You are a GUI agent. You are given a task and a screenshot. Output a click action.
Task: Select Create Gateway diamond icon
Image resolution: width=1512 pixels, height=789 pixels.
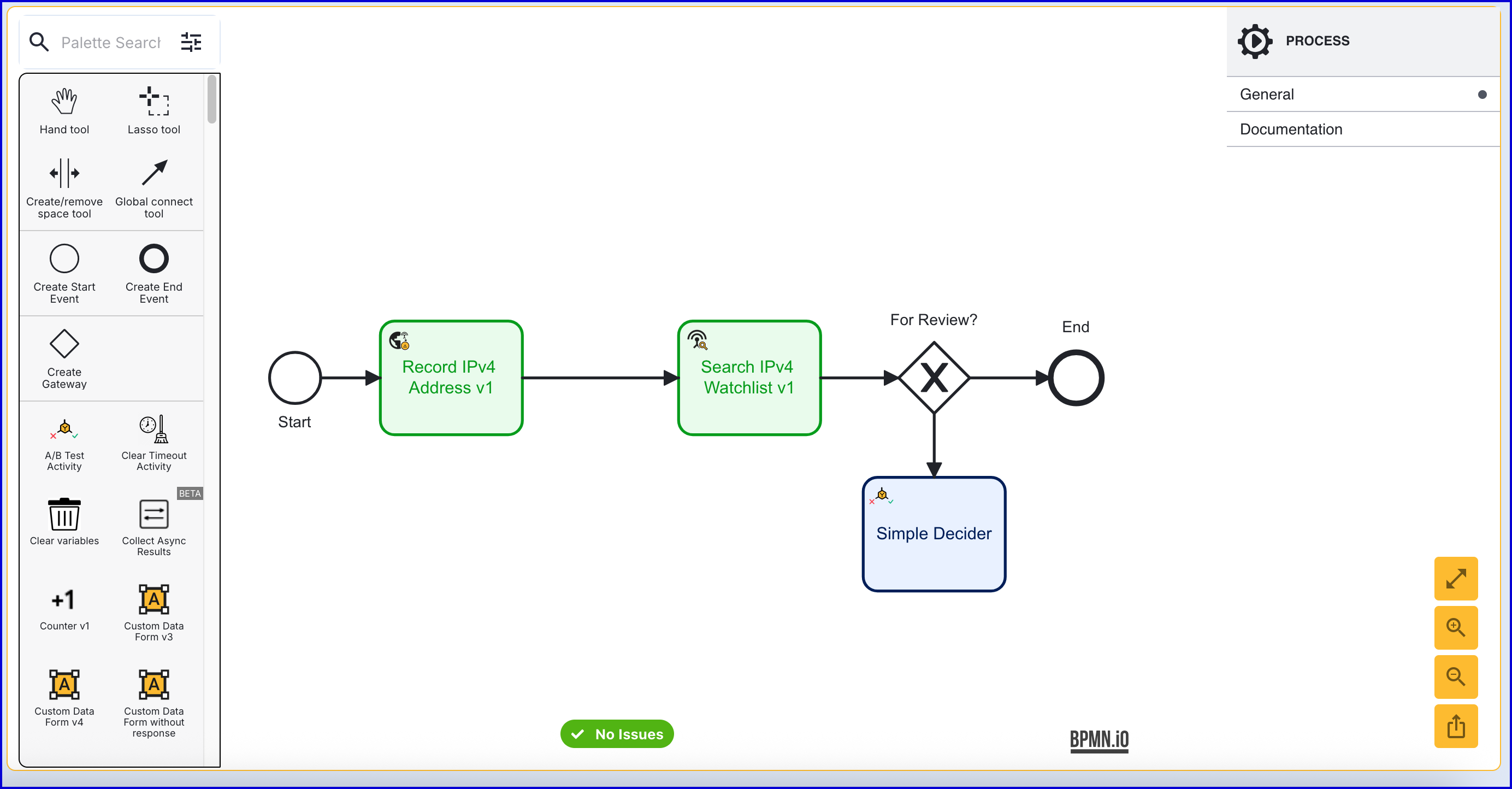64,344
